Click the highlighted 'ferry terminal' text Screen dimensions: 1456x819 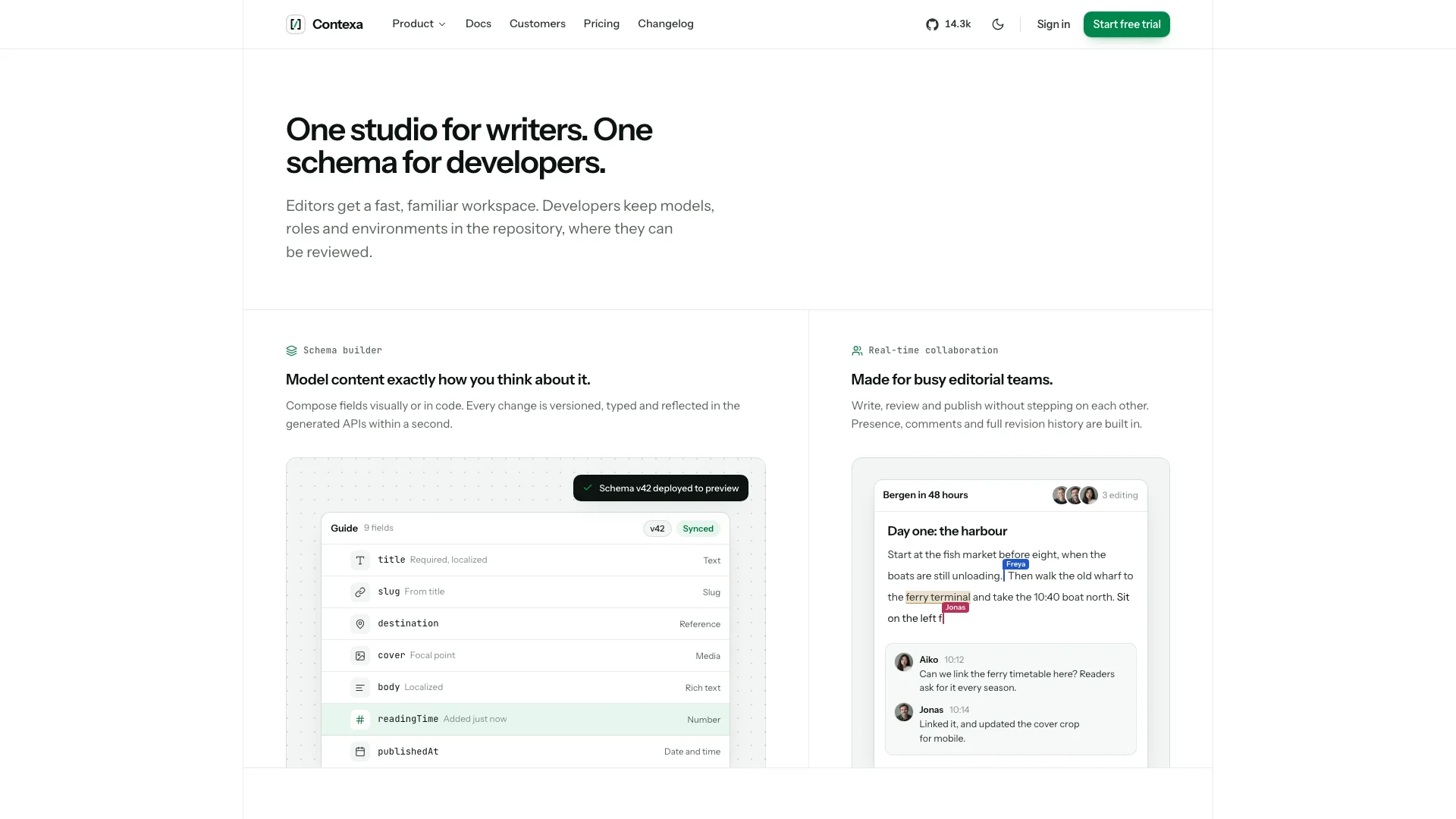tap(937, 597)
